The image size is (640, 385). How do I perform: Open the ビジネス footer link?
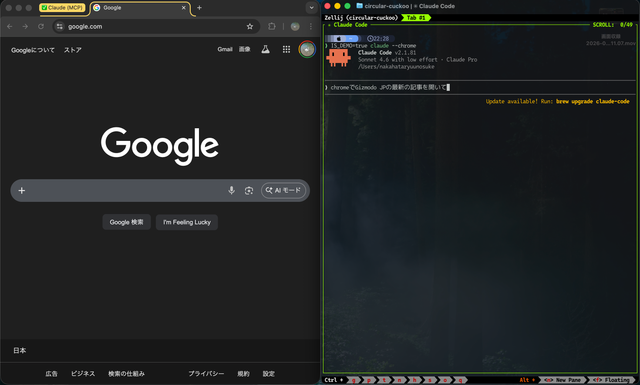point(83,374)
